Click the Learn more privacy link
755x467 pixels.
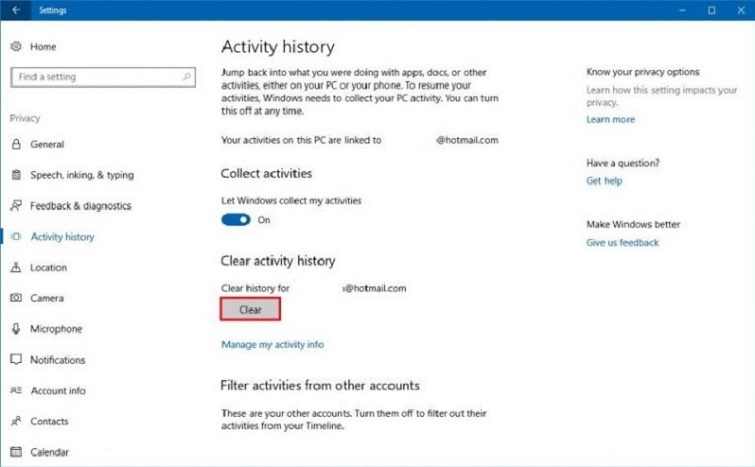(x=610, y=120)
